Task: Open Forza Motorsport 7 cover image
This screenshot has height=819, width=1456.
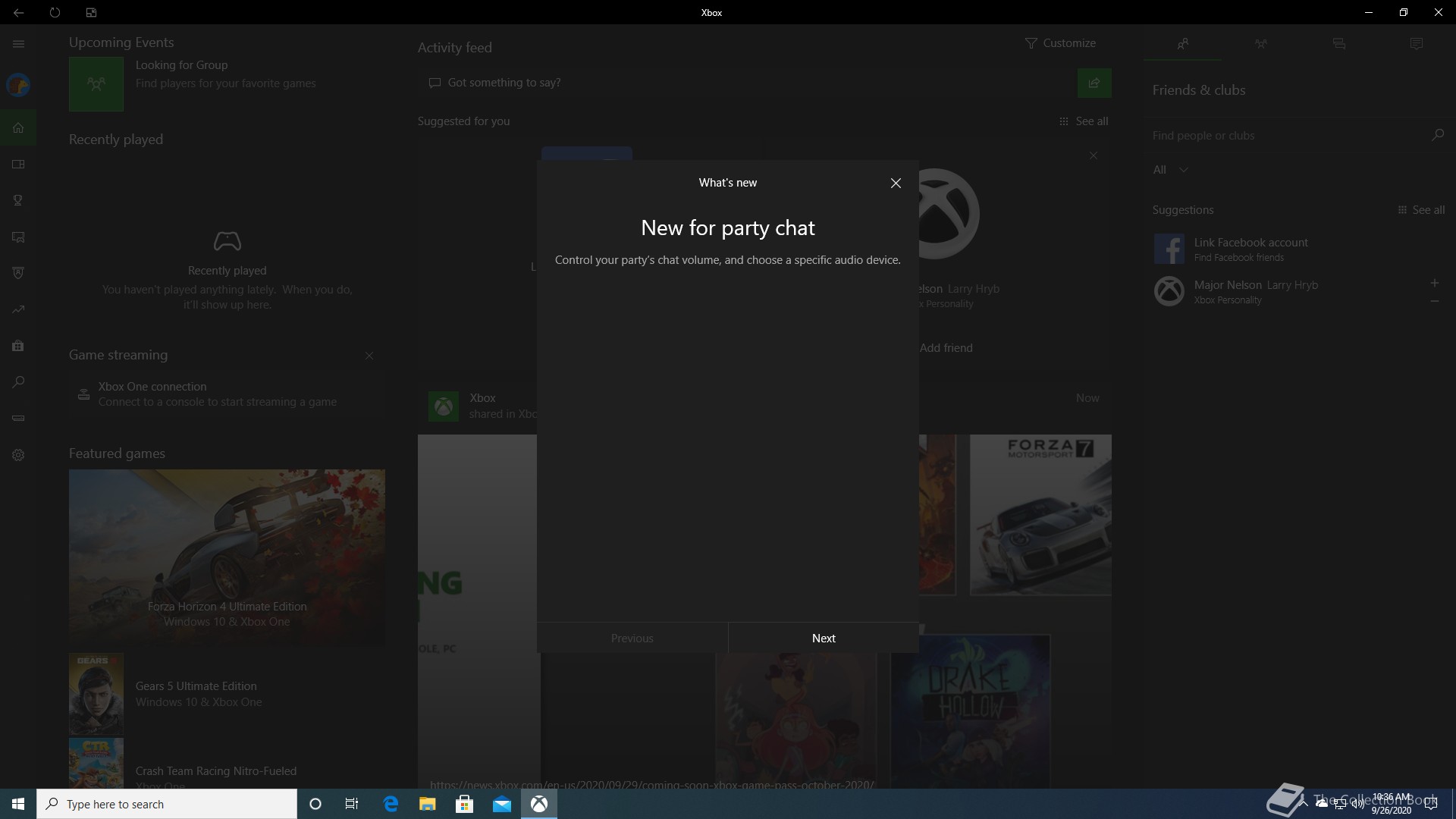Action: [1040, 515]
